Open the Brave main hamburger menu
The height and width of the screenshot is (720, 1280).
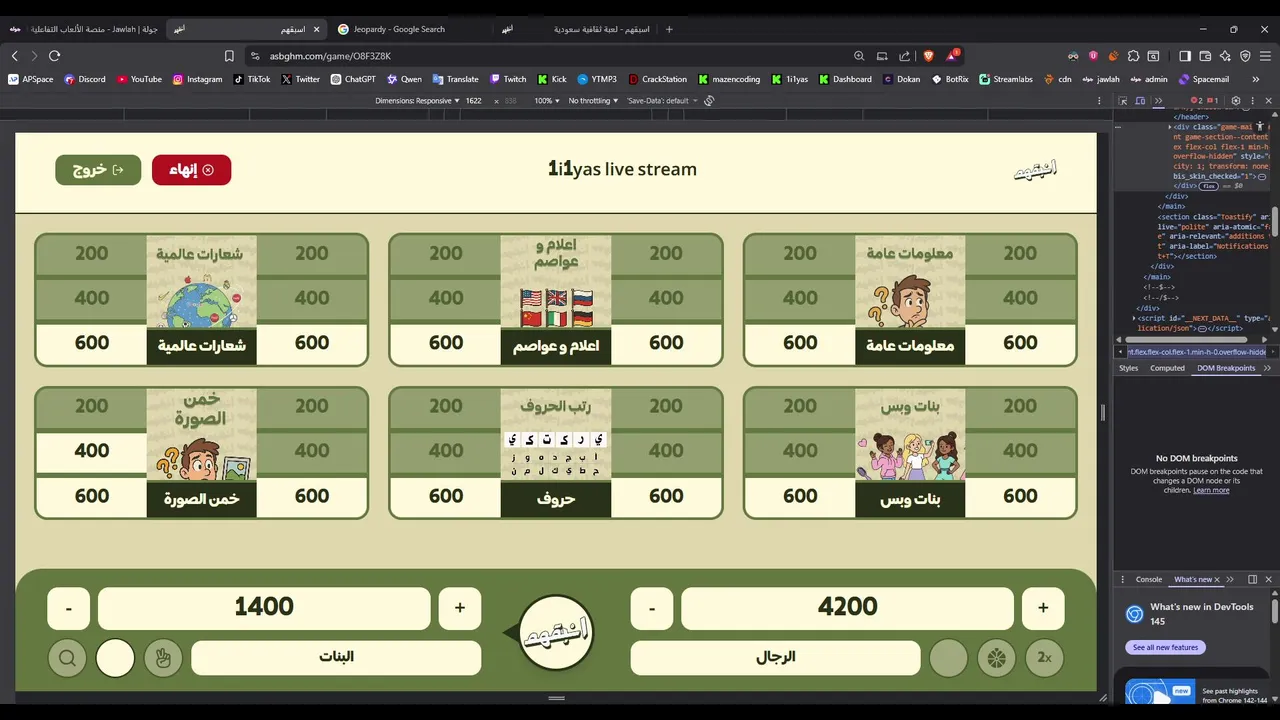[1266, 56]
